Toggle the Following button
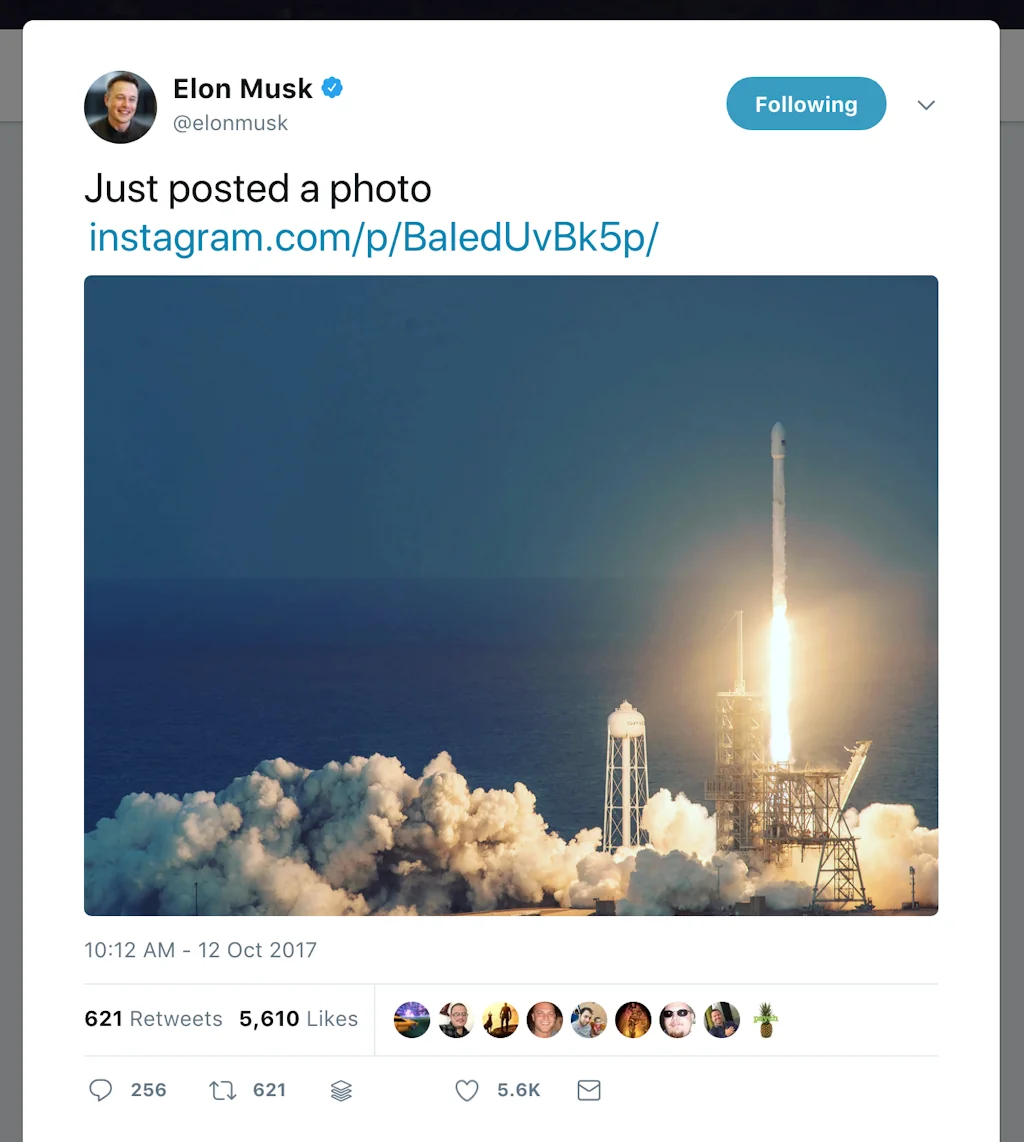Image resolution: width=1024 pixels, height=1142 pixels. (806, 103)
